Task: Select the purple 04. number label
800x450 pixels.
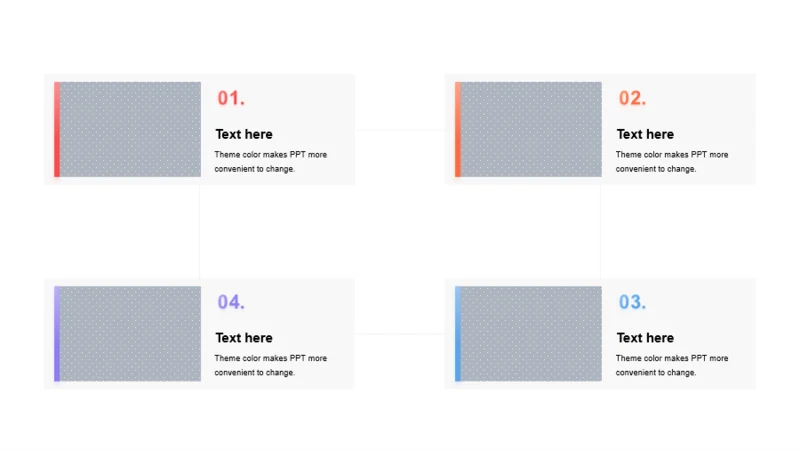Action: (231, 302)
